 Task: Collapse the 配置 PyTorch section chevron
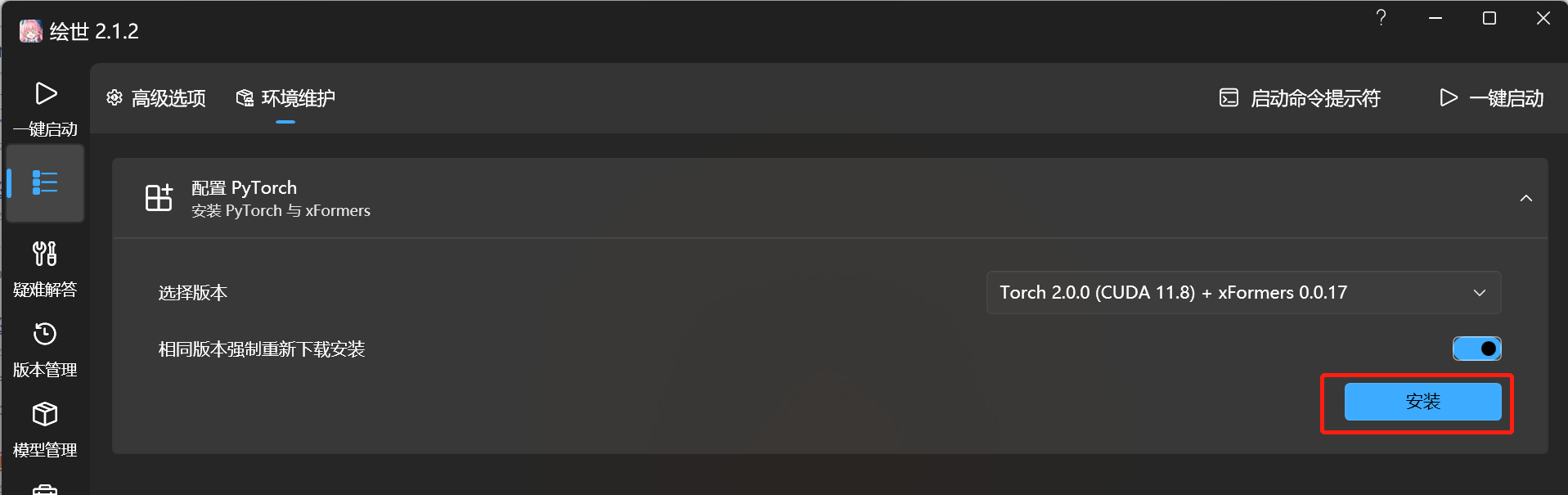click(1525, 198)
